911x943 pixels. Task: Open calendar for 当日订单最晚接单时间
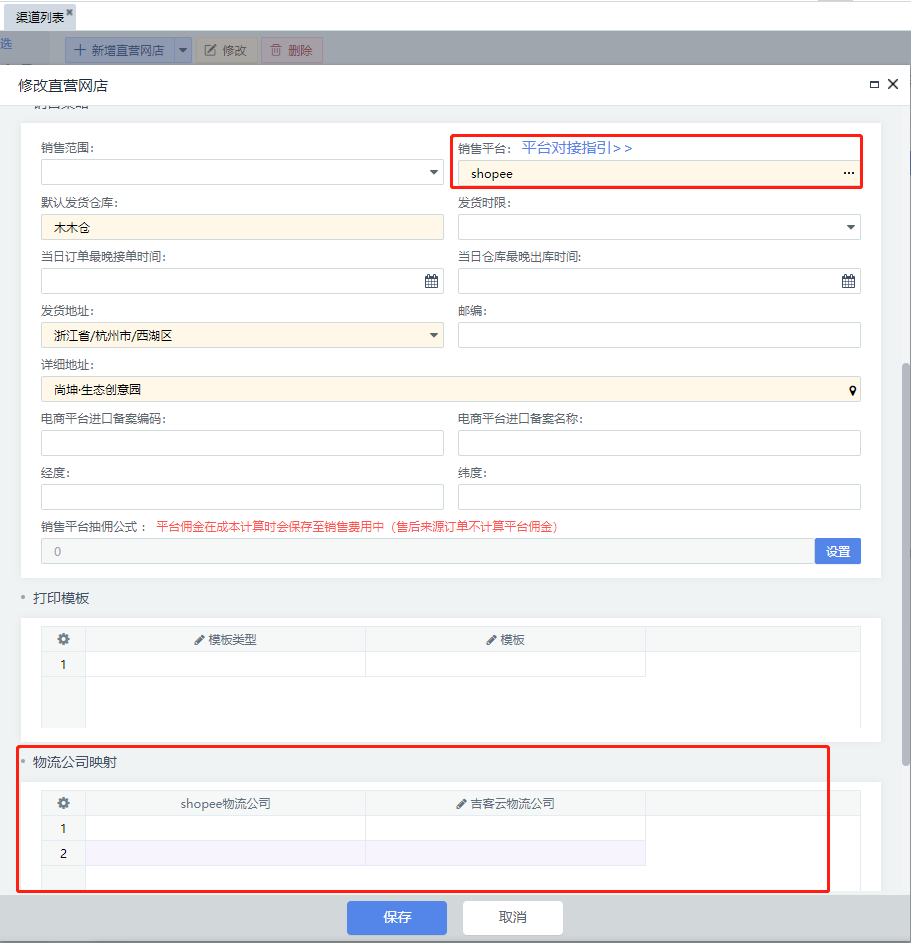pyautogui.click(x=431, y=282)
